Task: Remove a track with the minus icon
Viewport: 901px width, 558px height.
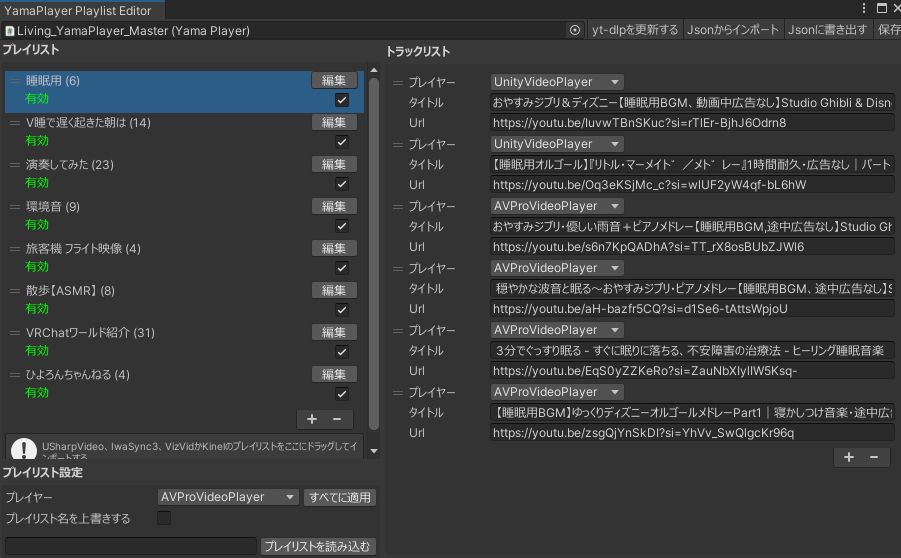Action: coord(874,457)
